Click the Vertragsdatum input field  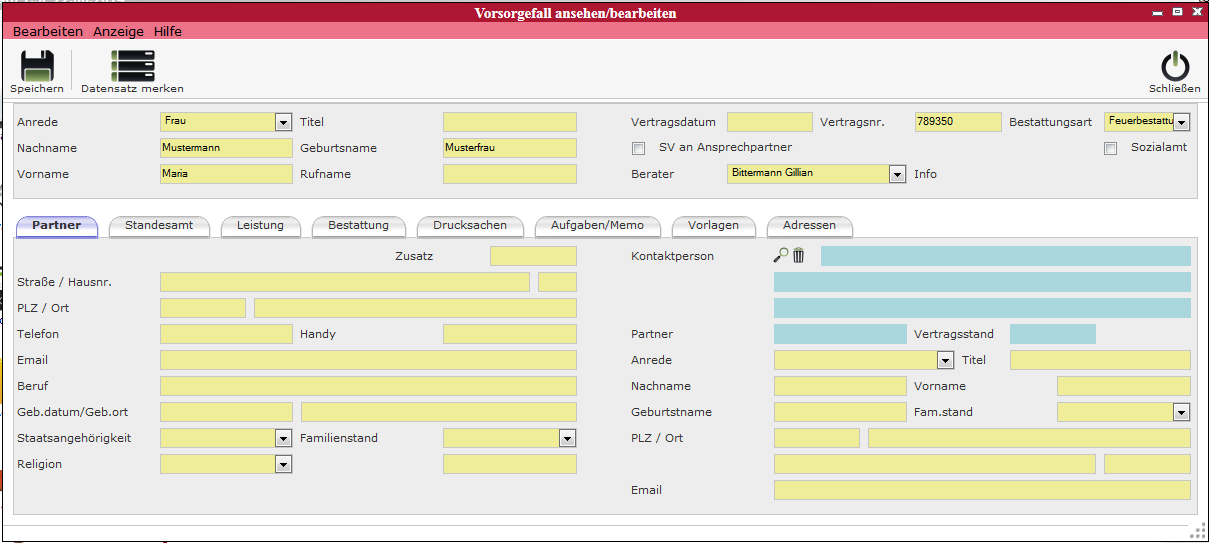click(x=769, y=122)
